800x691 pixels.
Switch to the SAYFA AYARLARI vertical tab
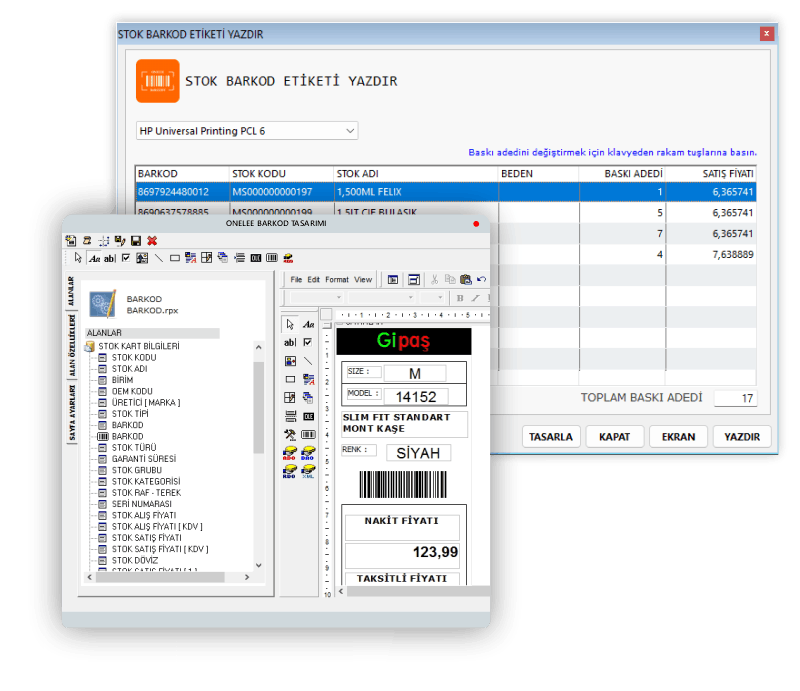coord(72,413)
